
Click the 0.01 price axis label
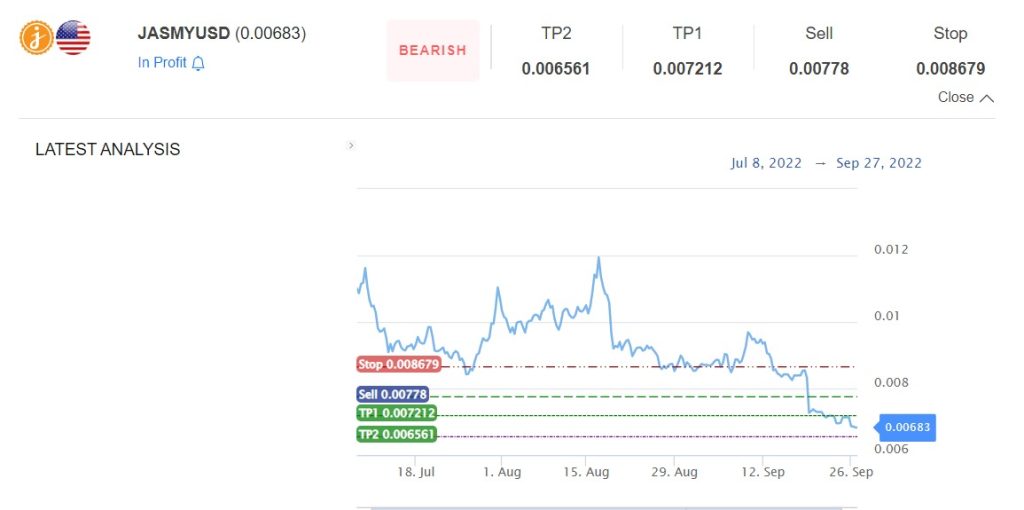pos(887,316)
